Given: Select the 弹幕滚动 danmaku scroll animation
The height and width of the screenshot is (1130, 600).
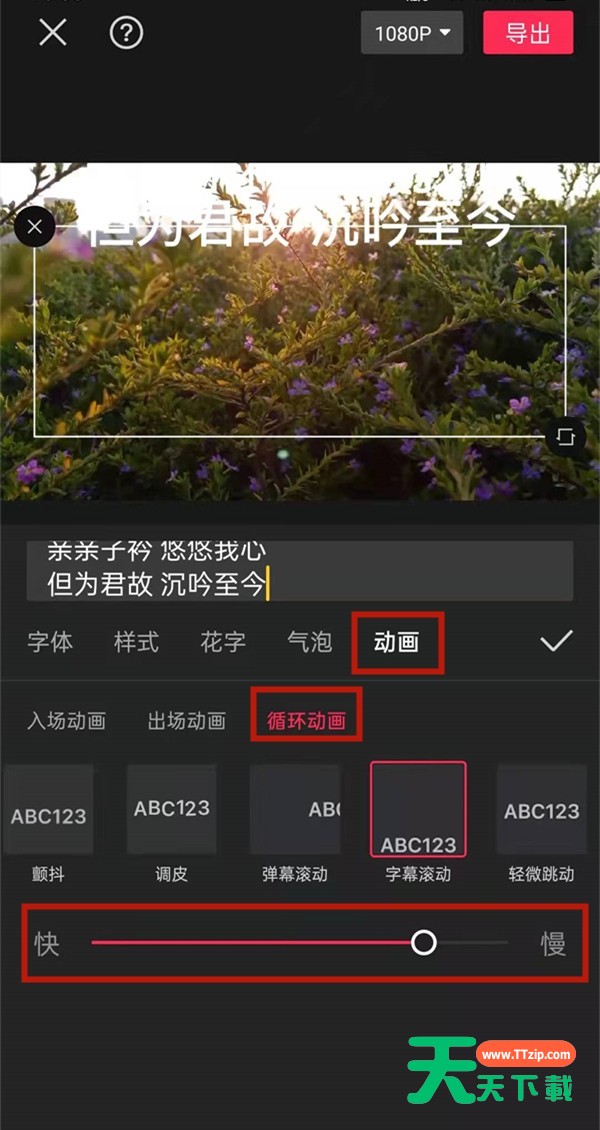Looking at the screenshot, I should pos(295,810).
